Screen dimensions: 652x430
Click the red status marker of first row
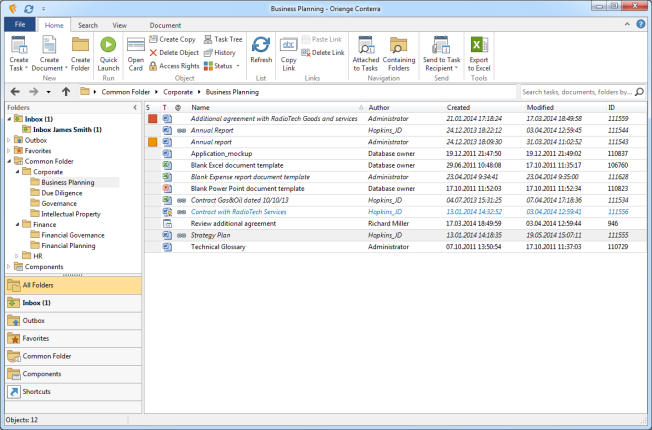tap(152, 119)
